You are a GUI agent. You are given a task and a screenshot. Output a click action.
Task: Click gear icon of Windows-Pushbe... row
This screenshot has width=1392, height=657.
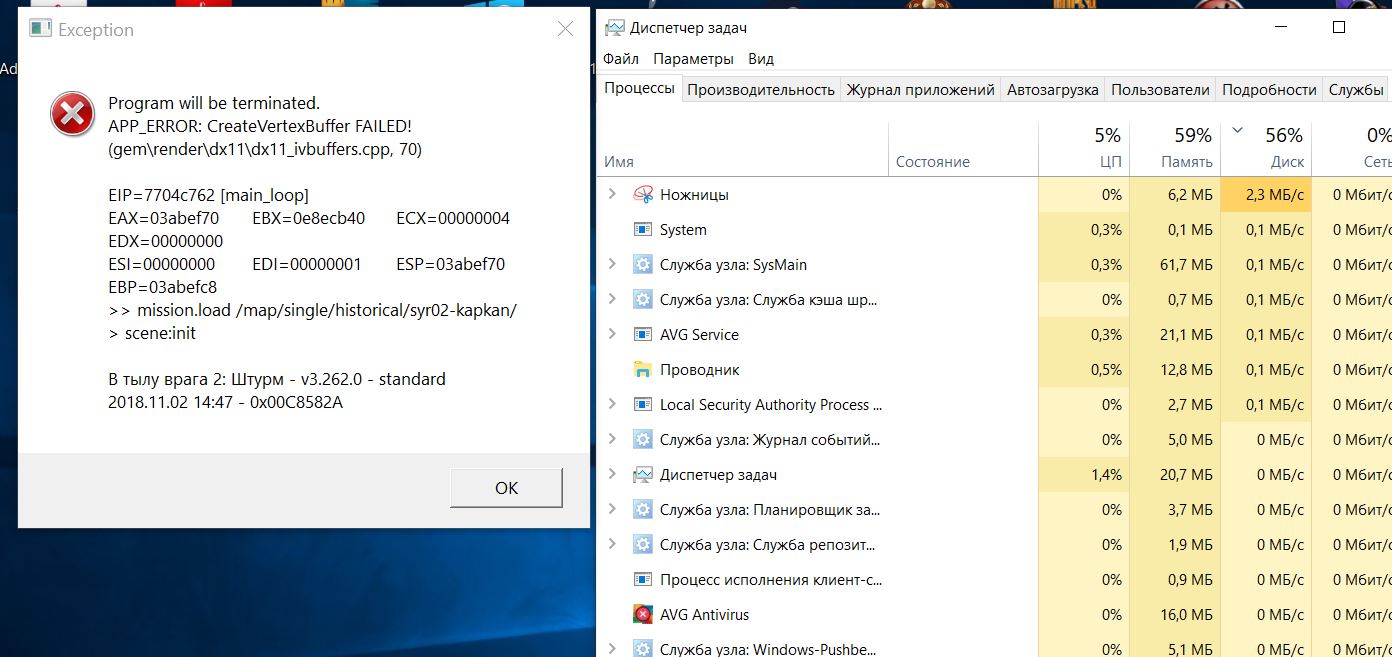click(x=643, y=649)
